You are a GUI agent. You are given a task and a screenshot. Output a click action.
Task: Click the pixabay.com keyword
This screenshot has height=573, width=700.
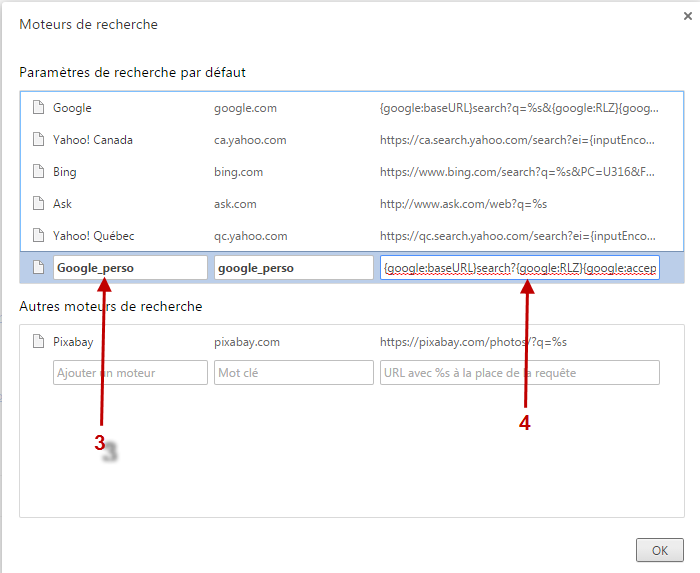pyautogui.click(x=247, y=342)
